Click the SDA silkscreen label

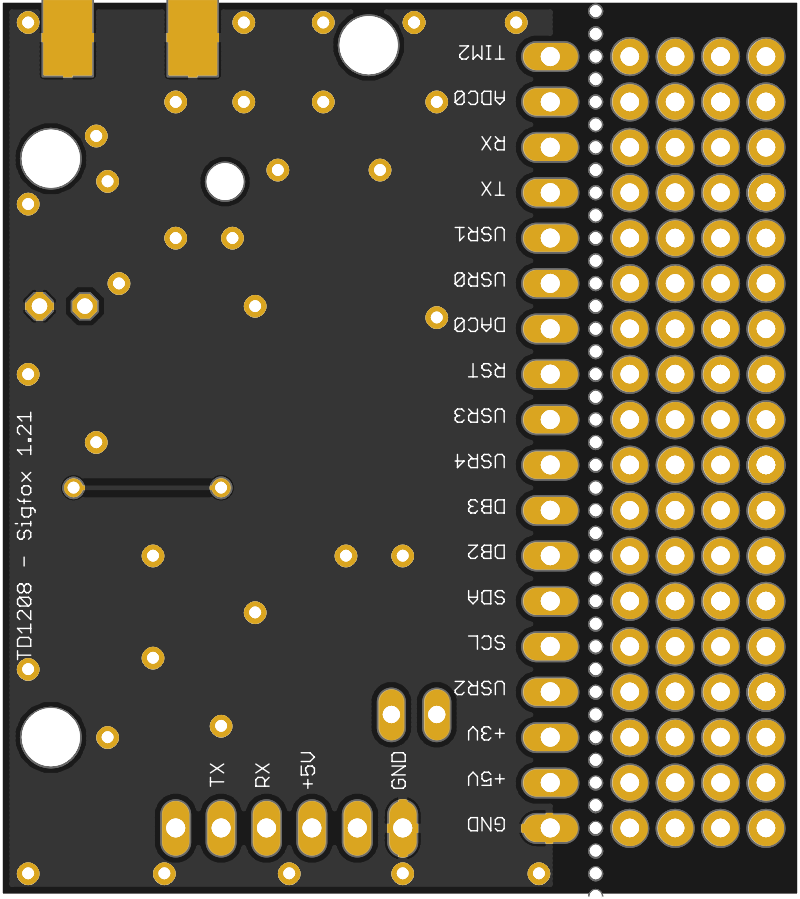[486, 597]
